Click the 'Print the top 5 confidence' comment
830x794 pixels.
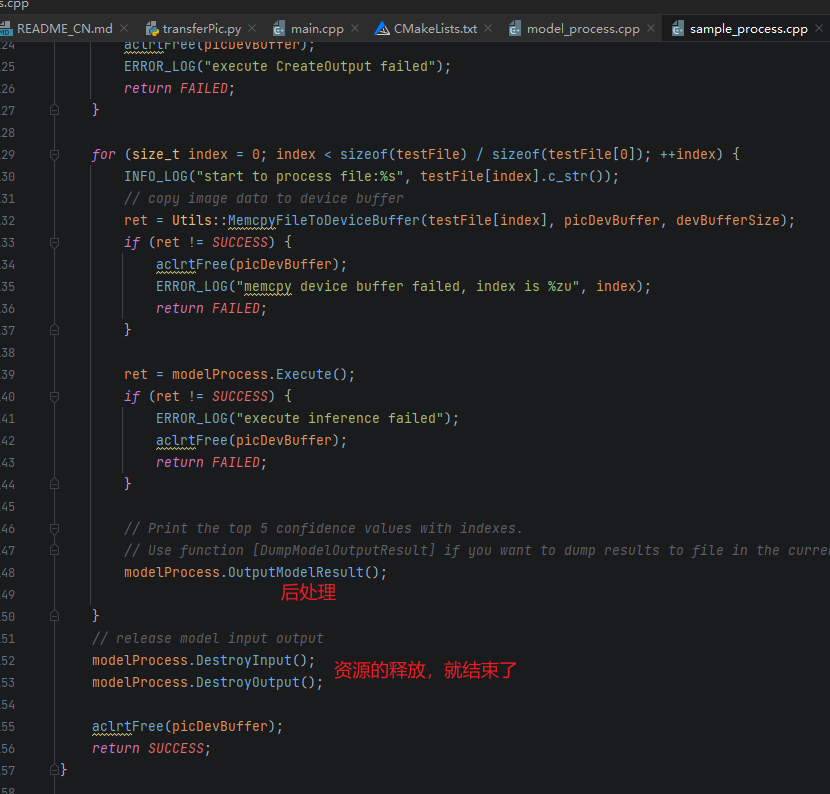(x=323, y=528)
